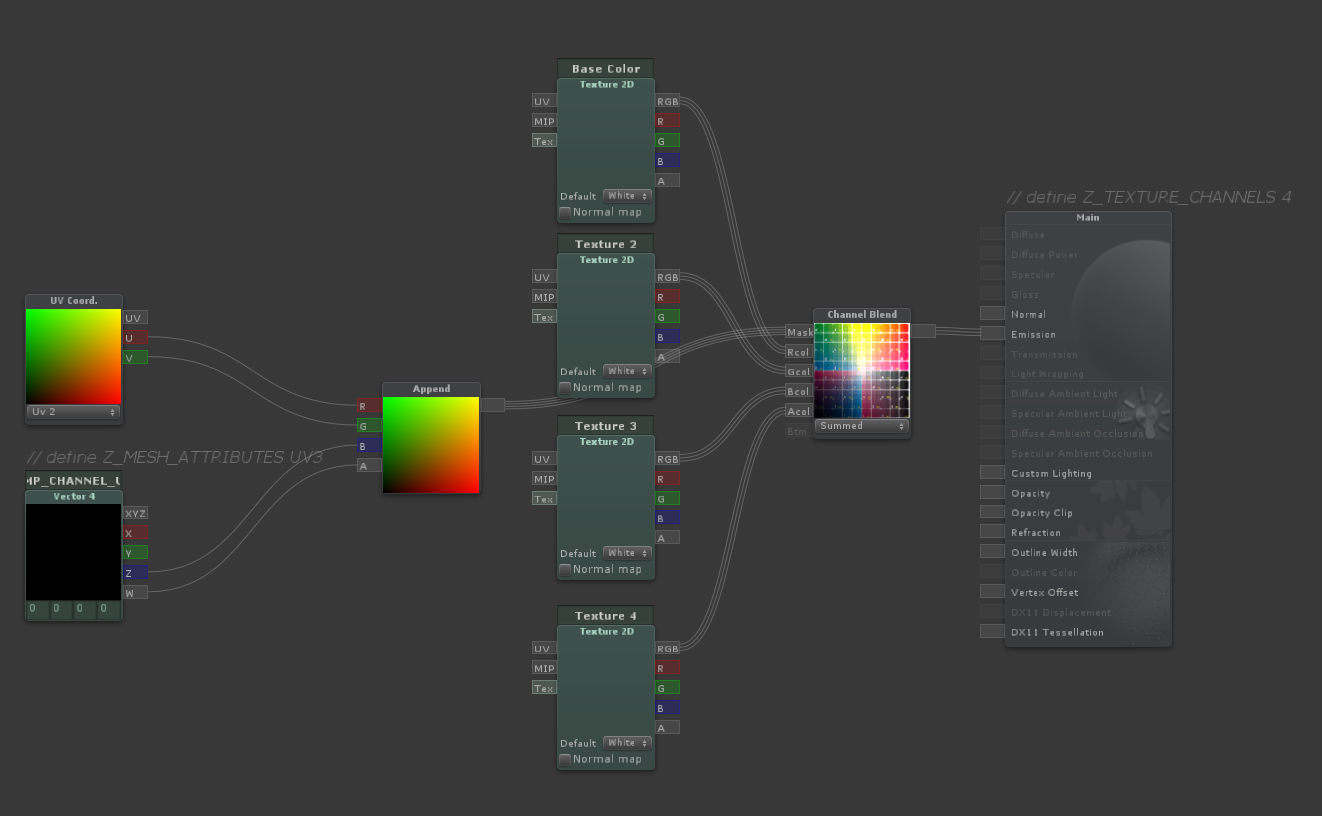The height and width of the screenshot is (816, 1322).
Task: Enable Normal map checkbox on Base Color node
Action: point(565,213)
